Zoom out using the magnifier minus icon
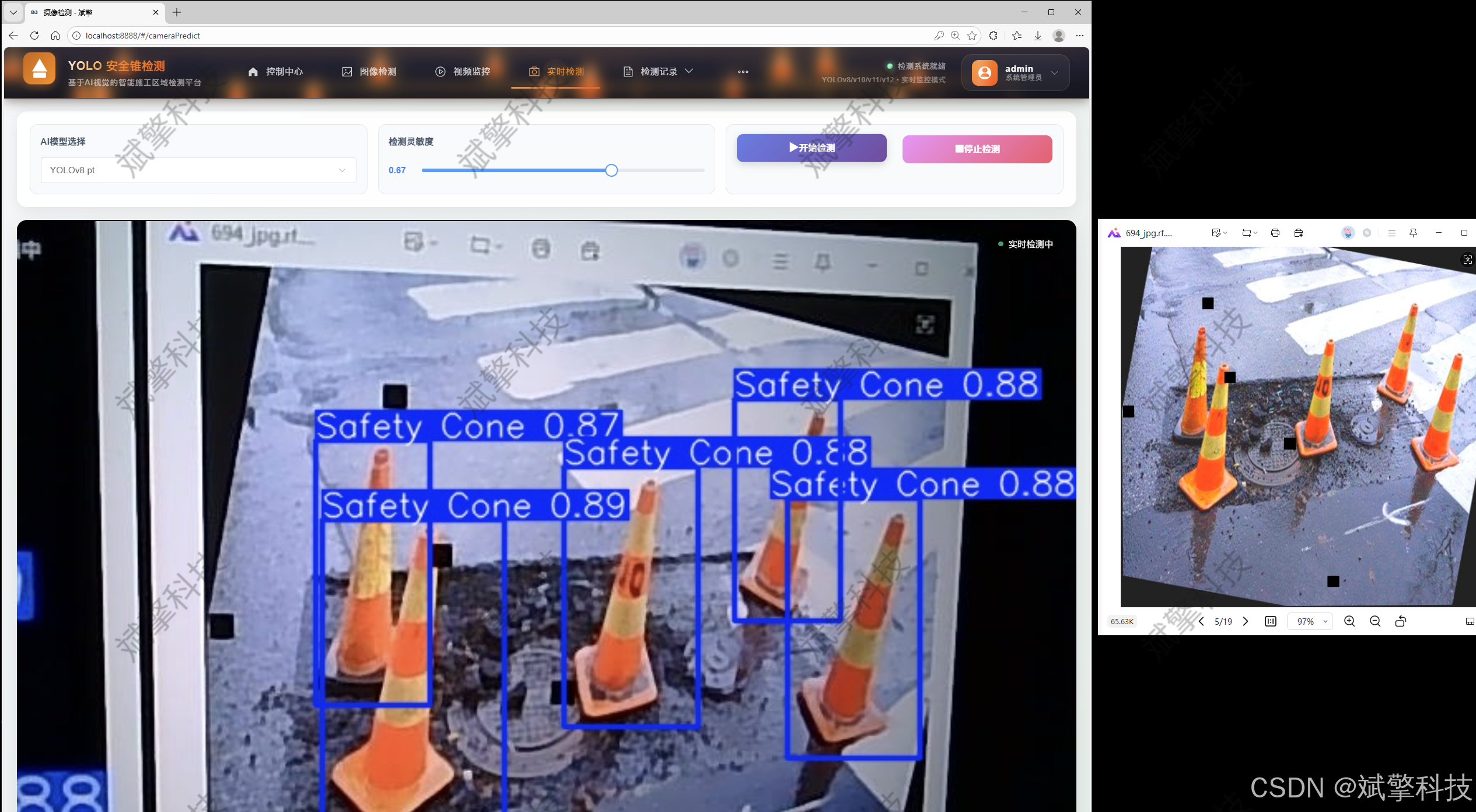 [1375, 621]
